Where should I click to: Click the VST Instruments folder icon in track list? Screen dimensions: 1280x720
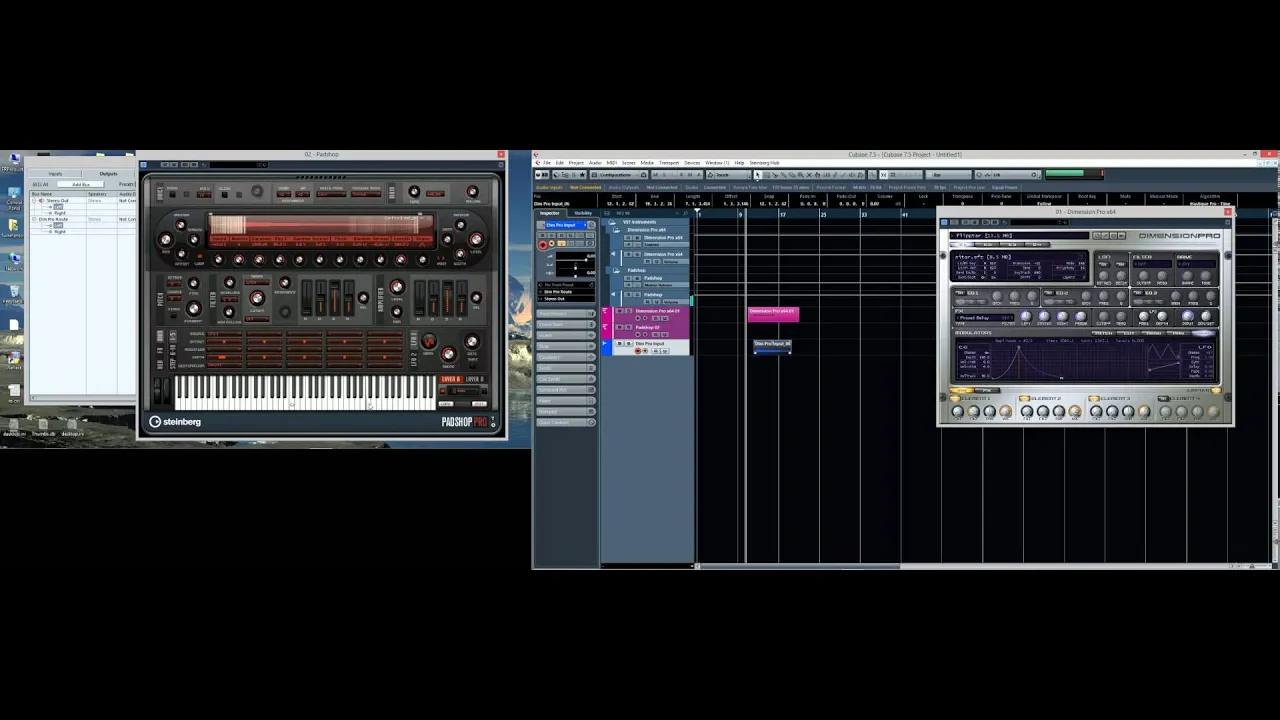click(612, 222)
